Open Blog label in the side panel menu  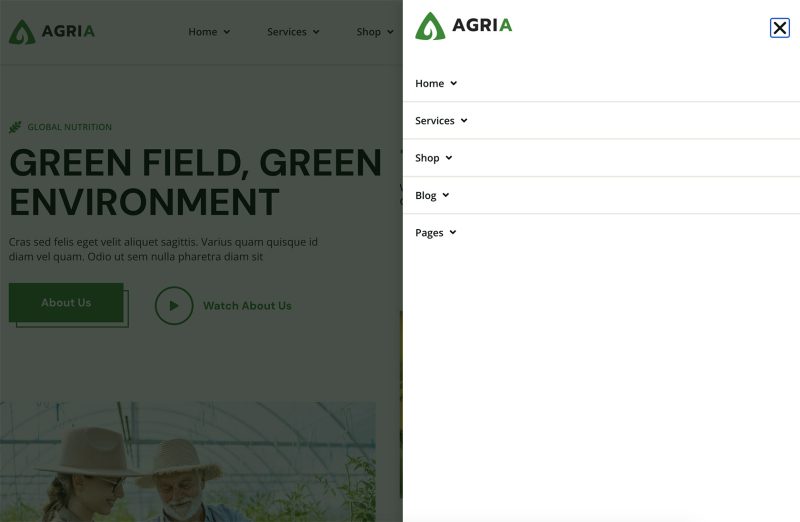(x=425, y=196)
